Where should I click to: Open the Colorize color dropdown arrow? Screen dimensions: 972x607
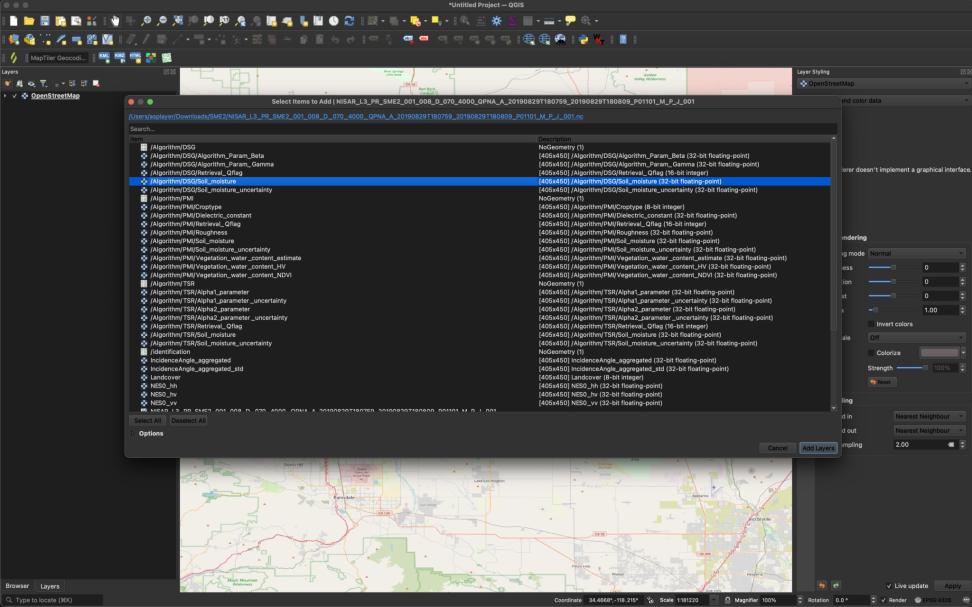[x=963, y=353]
